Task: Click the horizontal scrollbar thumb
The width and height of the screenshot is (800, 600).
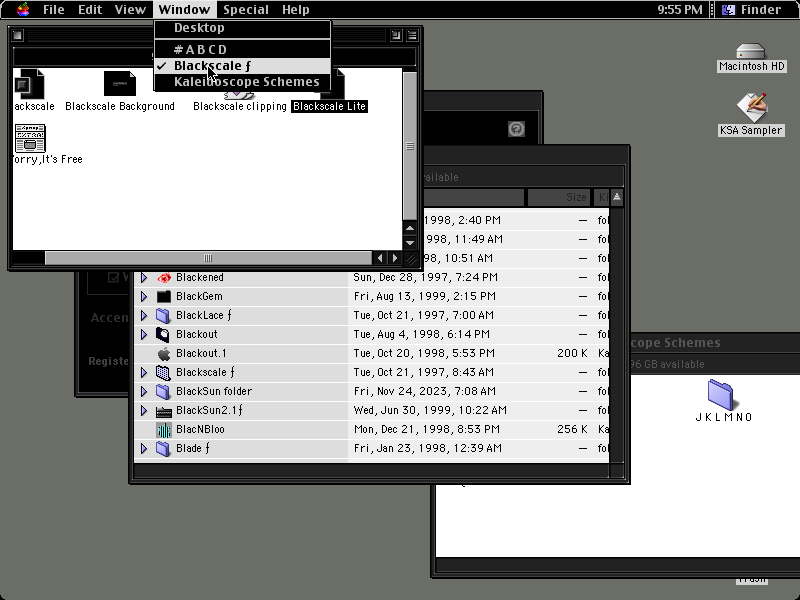Action: point(208,258)
